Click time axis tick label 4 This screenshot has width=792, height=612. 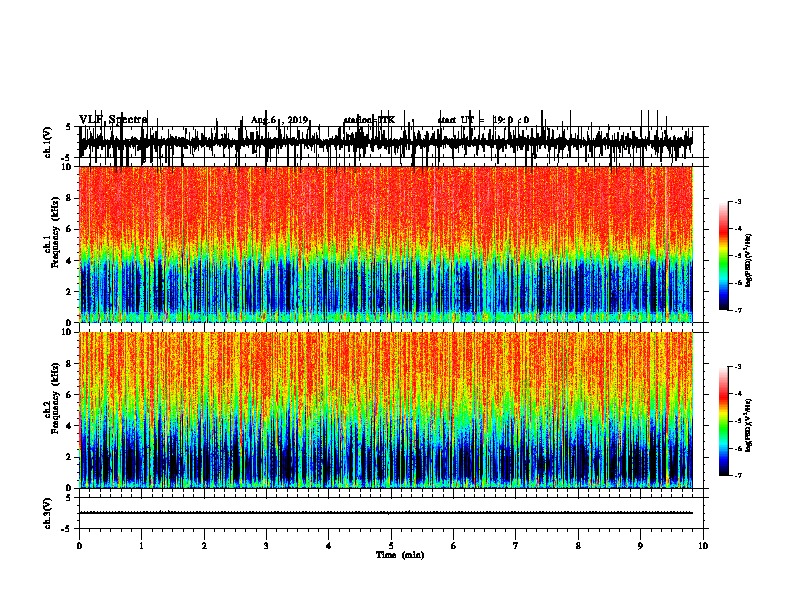coord(329,546)
